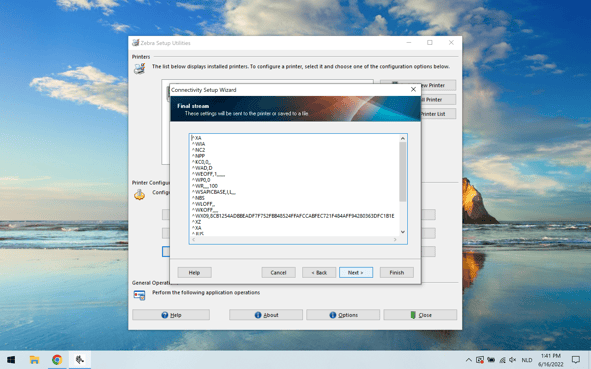Screen dimensions: 591x369
Task: Minimize the Zebra Setup Utilities window
Action: [409, 43]
